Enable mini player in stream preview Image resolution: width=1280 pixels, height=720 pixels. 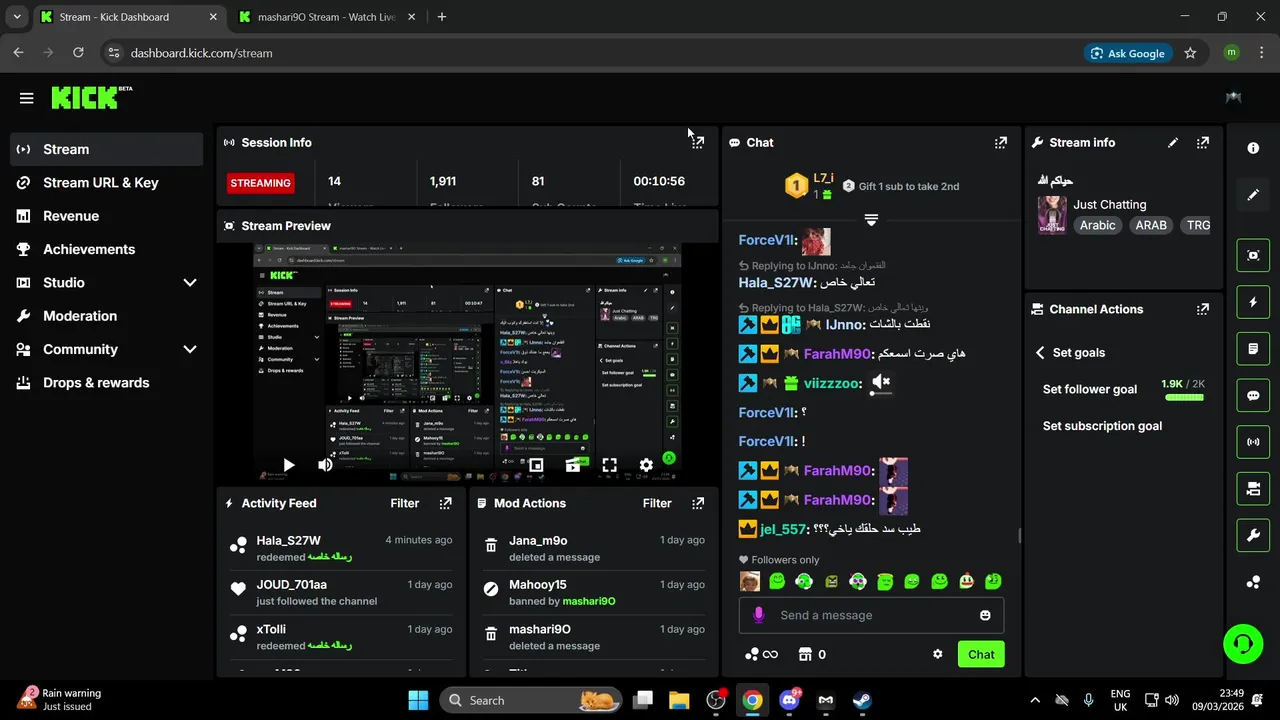click(x=536, y=465)
